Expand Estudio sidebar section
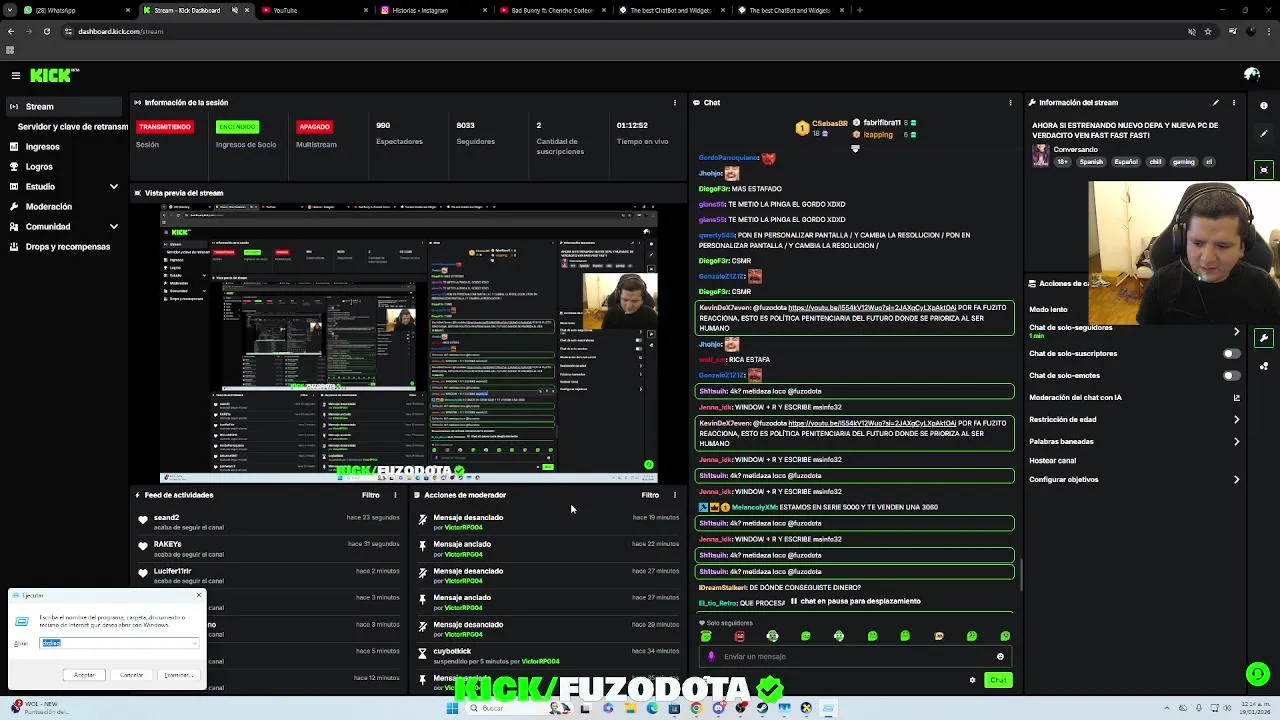This screenshot has width=1280, height=720. pyautogui.click(x=113, y=186)
